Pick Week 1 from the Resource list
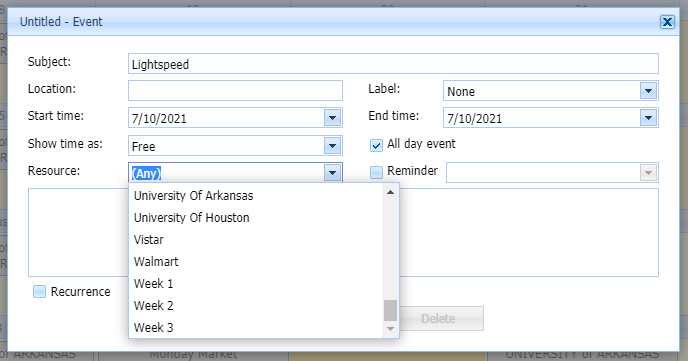This screenshot has width=688, height=361. pos(256,283)
